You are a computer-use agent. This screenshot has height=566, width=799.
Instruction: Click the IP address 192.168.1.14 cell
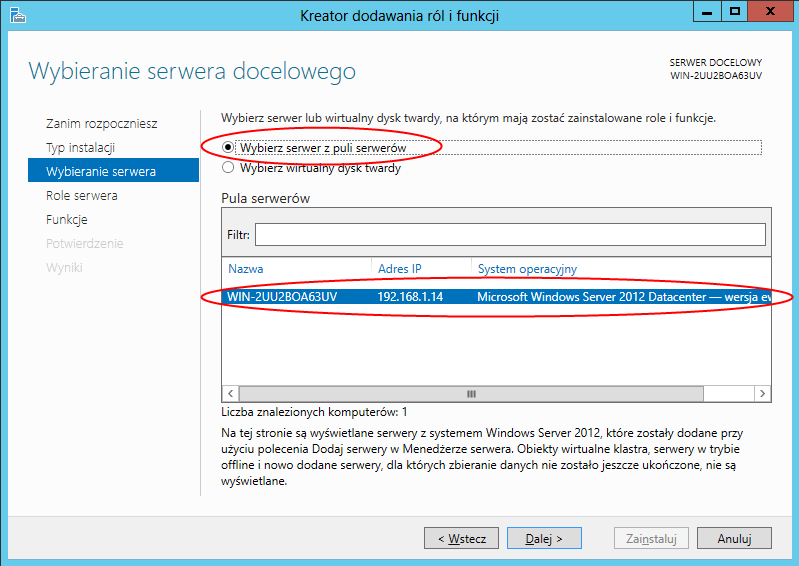(x=410, y=297)
